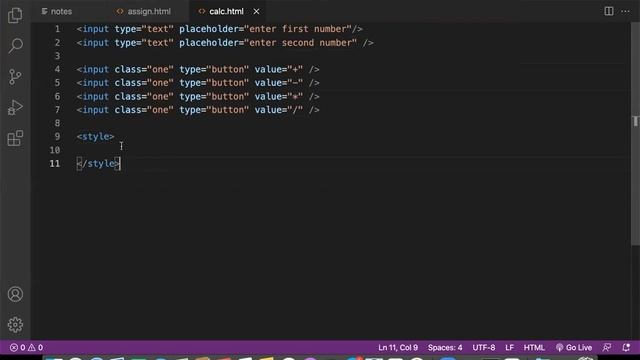The image size is (640, 360).
Task: Click the opening <style> tag
Action: [x=96, y=136]
